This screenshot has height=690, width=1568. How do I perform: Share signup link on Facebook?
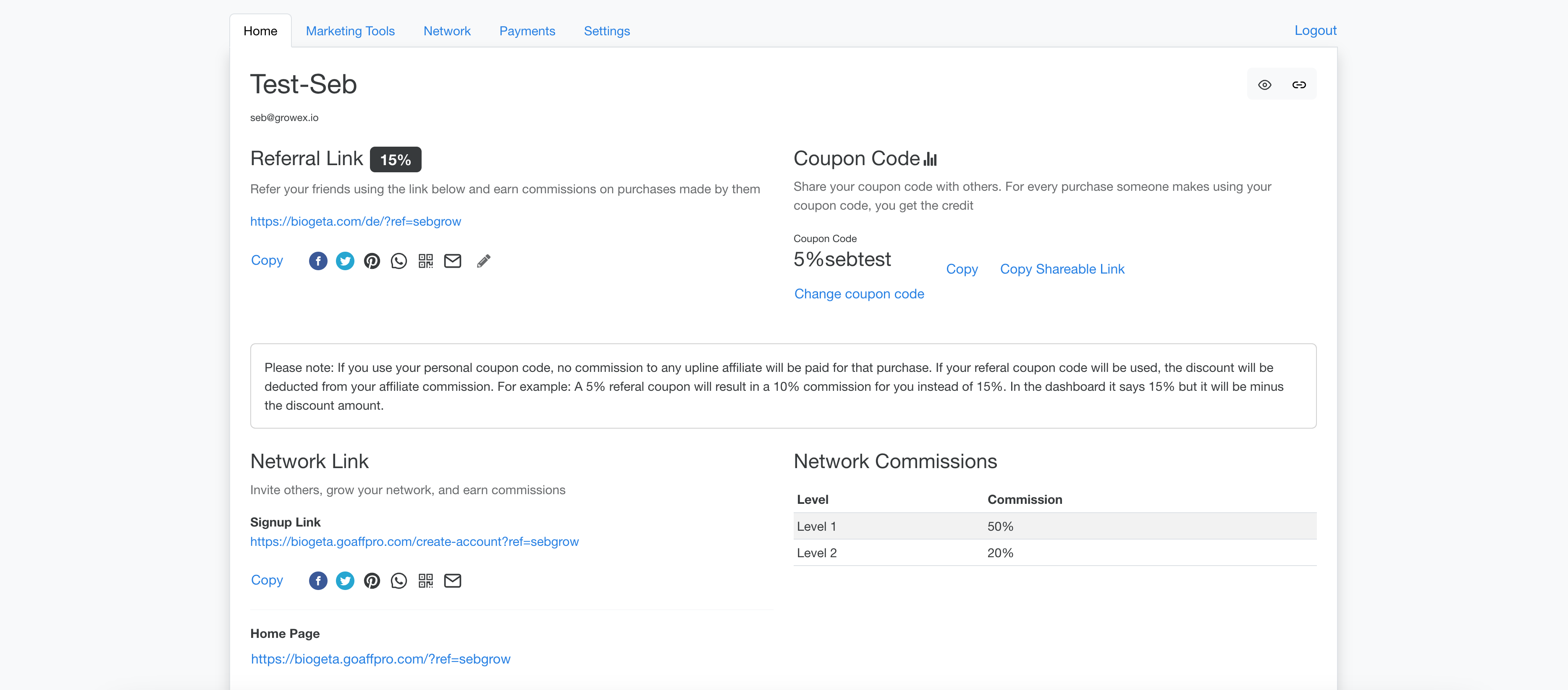(x=318, y=581)
